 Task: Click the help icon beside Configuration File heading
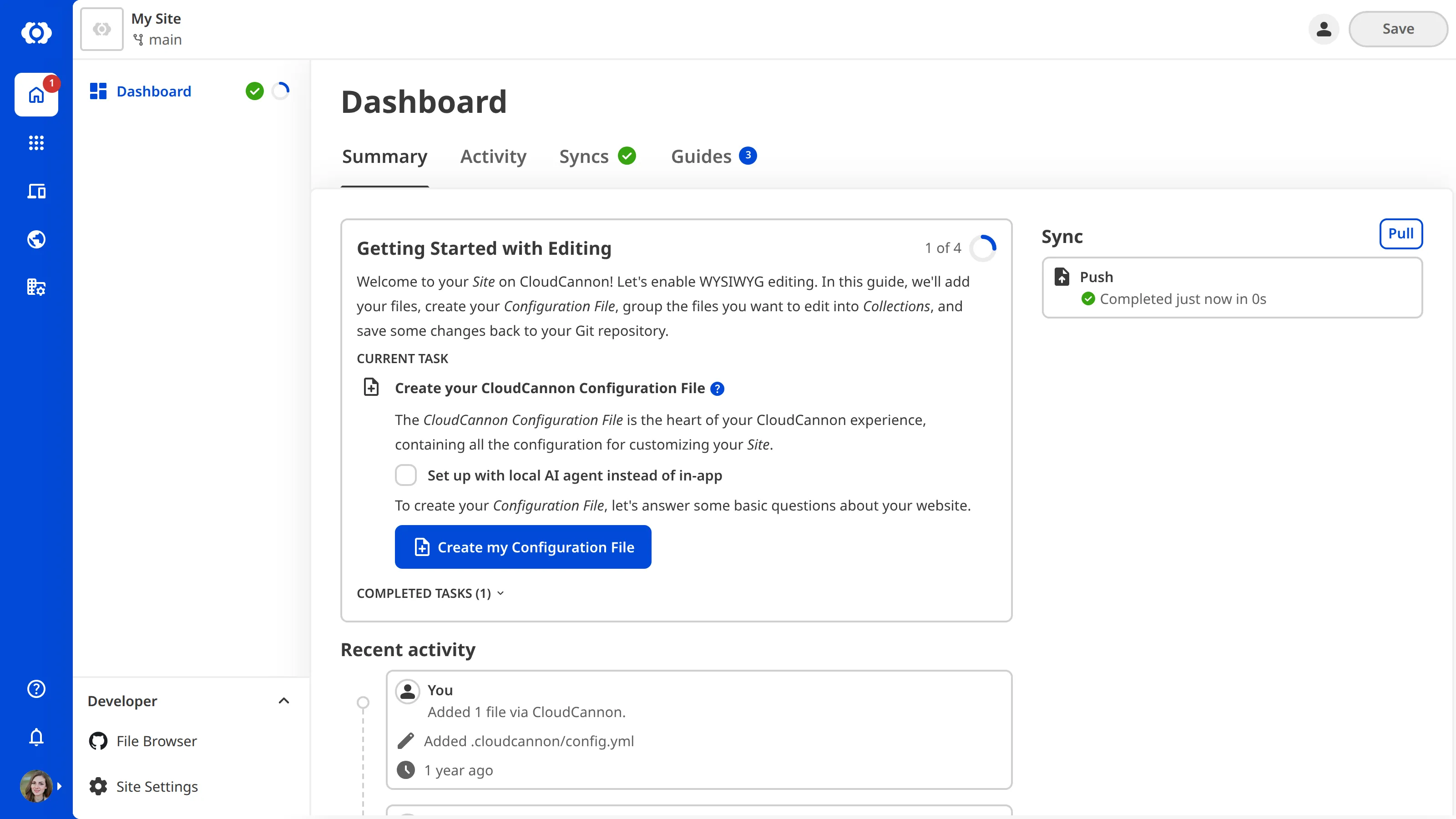pyautogui.click(x=717, y=389)
